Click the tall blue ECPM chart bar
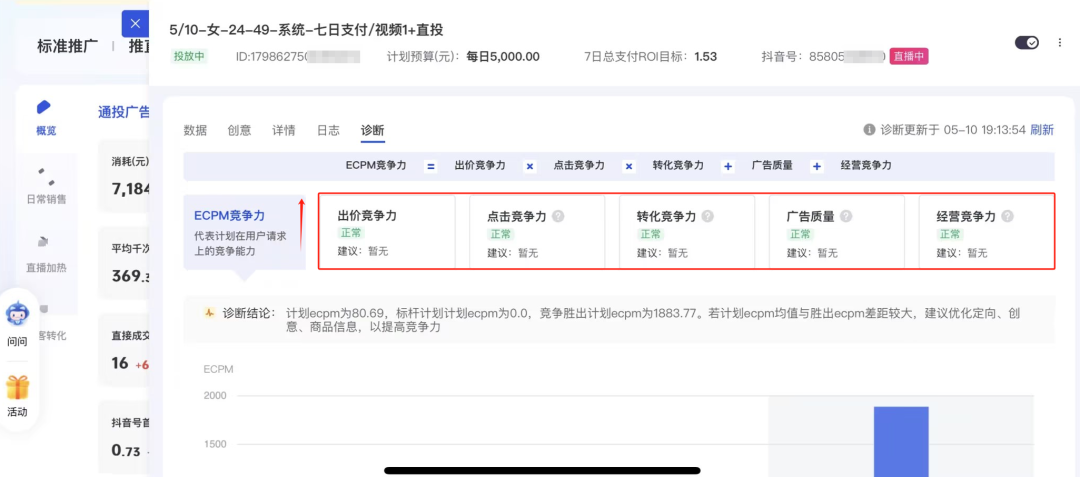The height and width of the screenshot is (477, 1080). [901, 440]
